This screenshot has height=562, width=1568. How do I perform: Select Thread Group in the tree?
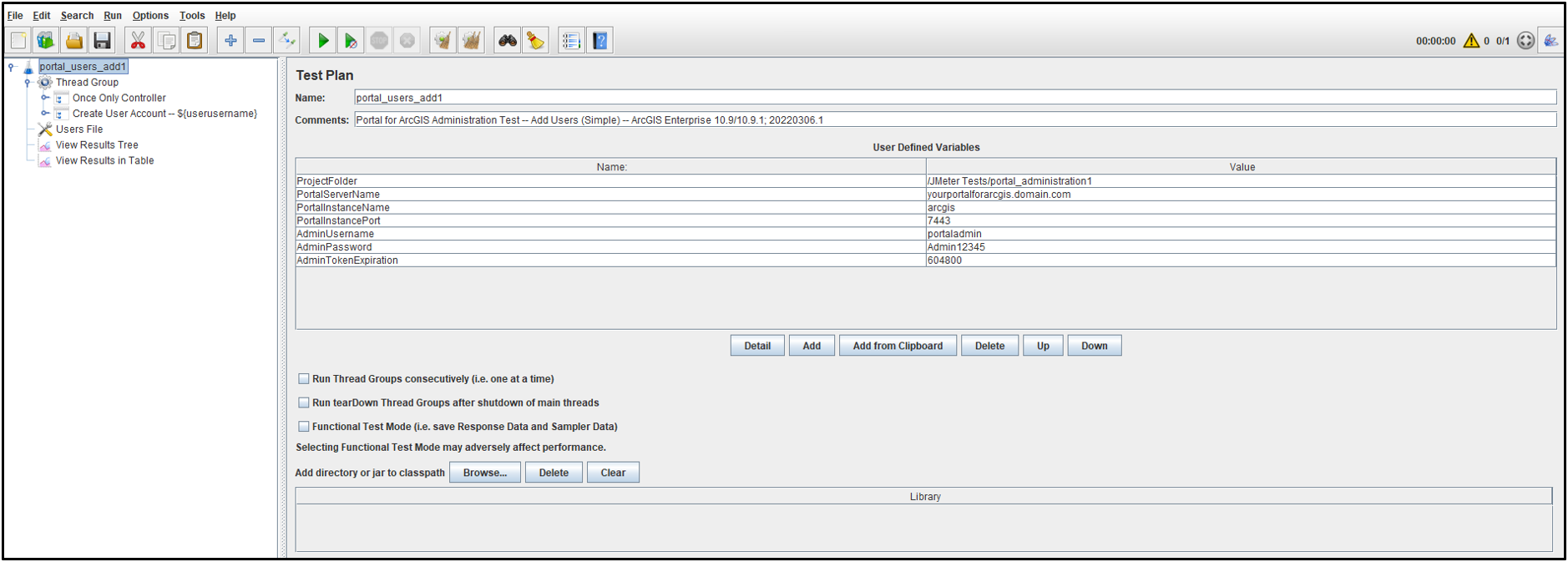click(87, 83)
